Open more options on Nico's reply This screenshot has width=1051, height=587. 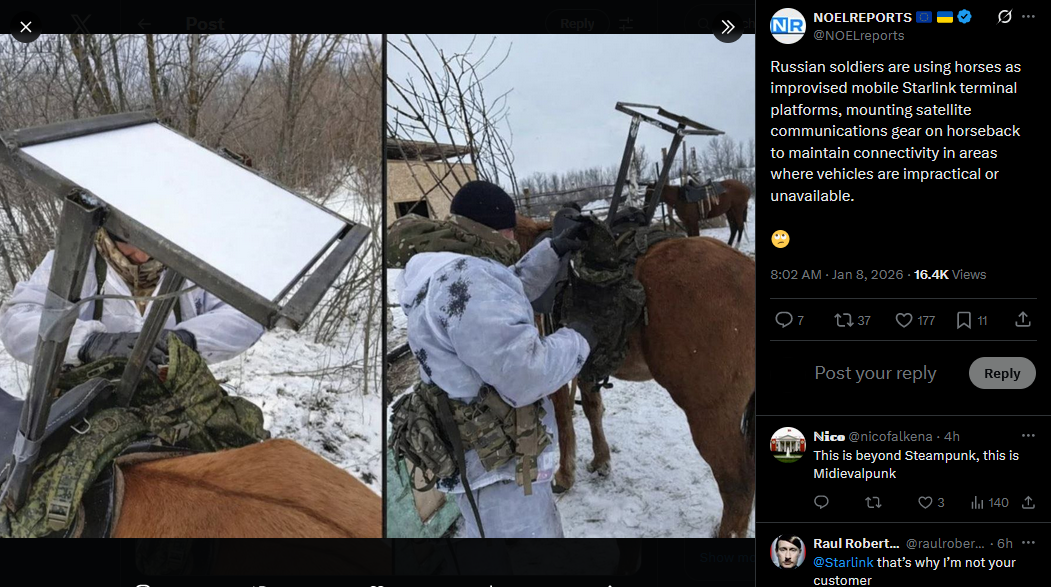coord(1028,436)
